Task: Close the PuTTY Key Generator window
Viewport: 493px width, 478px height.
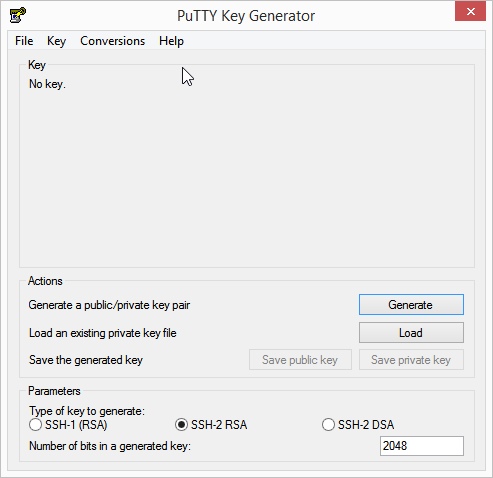Action: [471, 12]
